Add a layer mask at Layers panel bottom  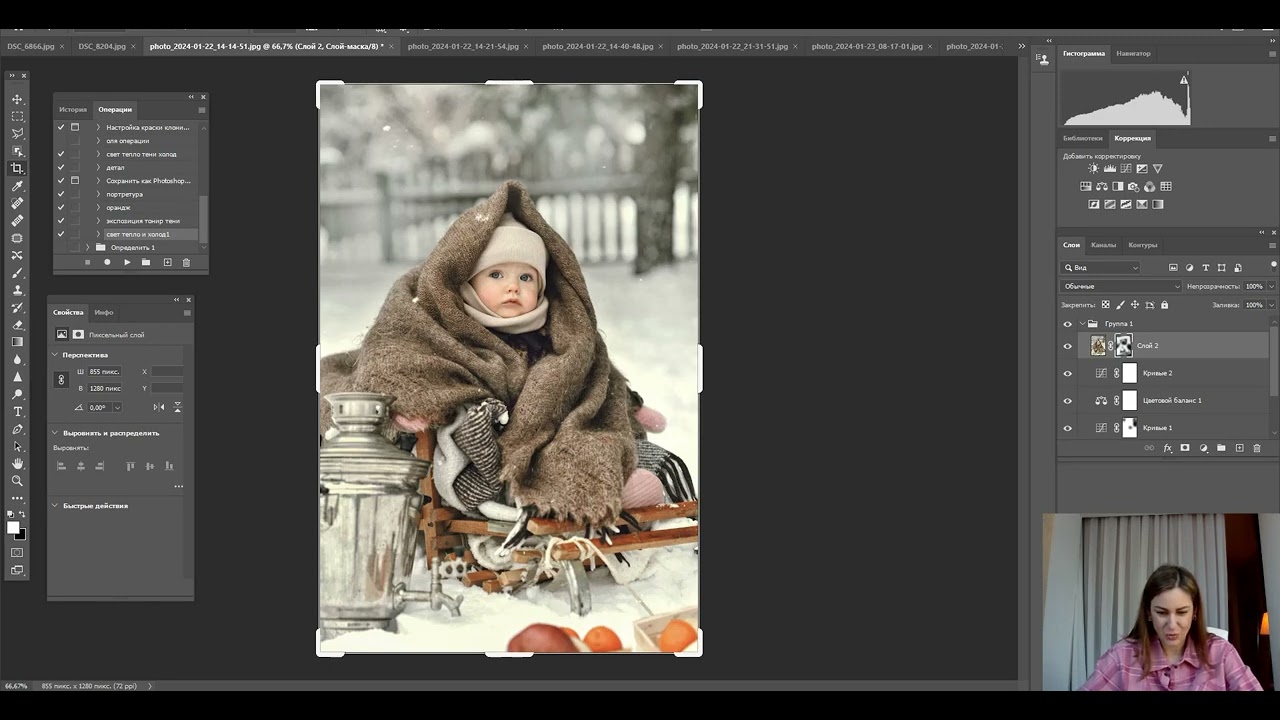tap(1185, 448)
